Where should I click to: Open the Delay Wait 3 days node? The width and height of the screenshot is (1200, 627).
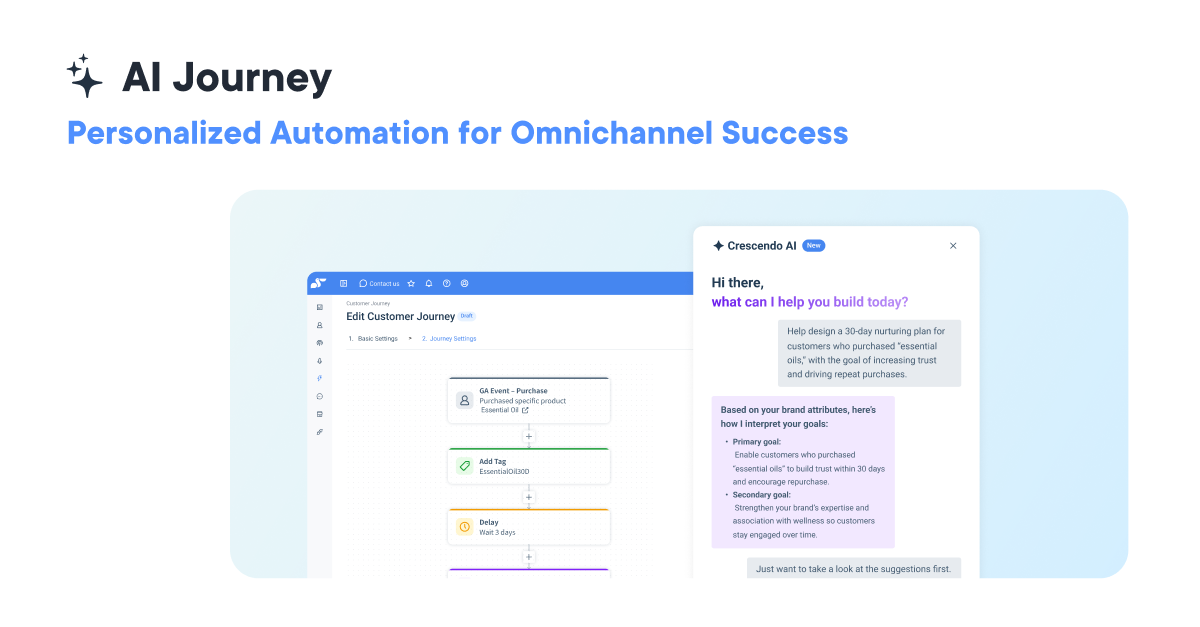point(529,527)
